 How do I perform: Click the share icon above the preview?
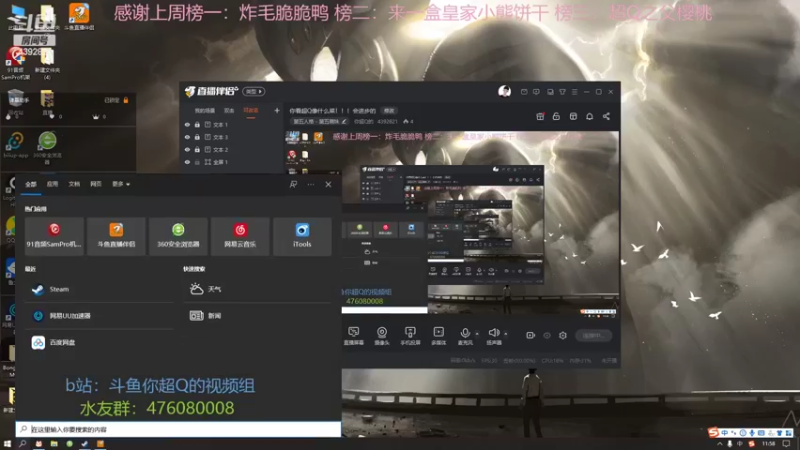tap(606, 116)
